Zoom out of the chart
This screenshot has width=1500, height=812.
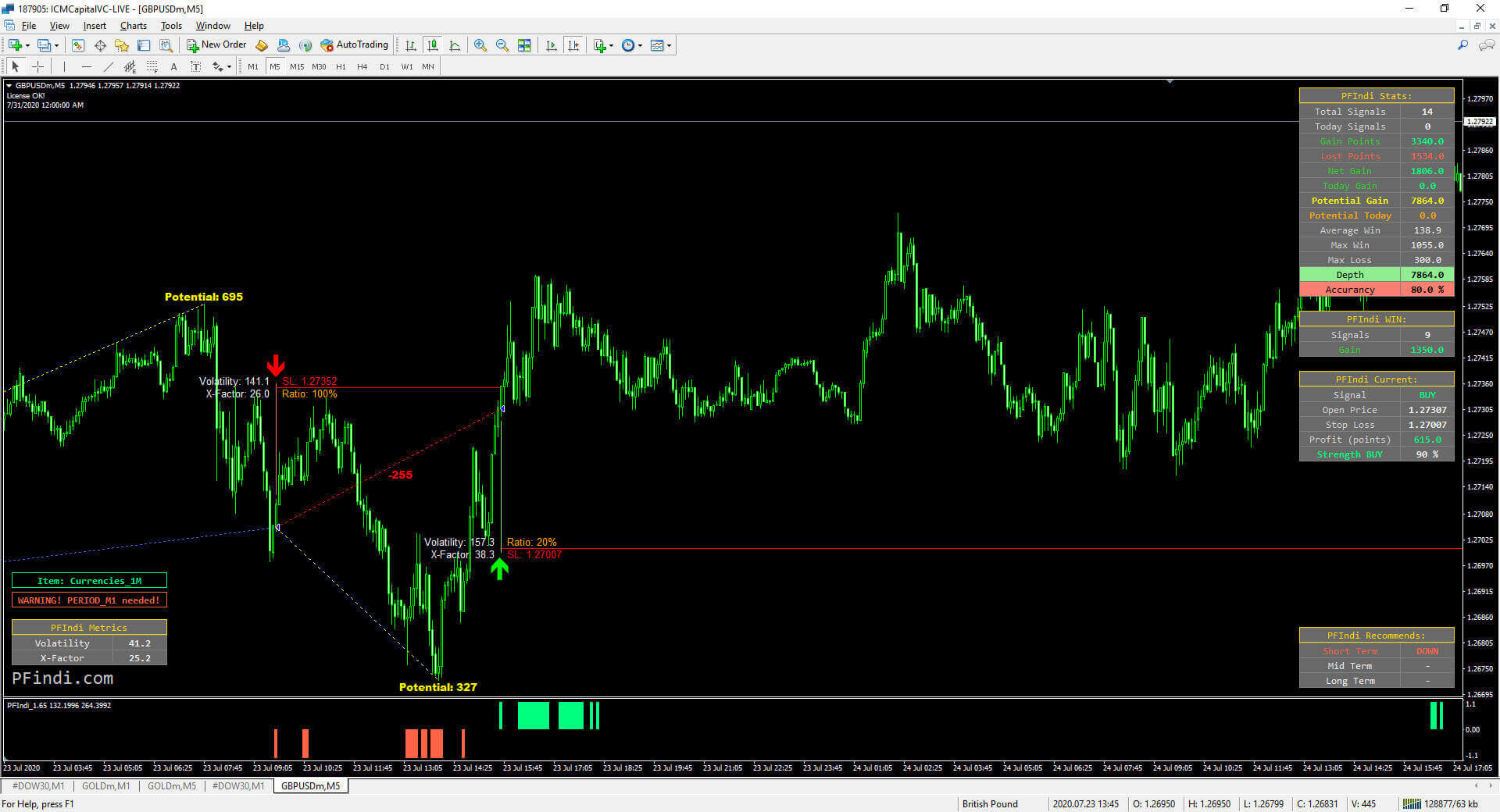coord(502,45)
